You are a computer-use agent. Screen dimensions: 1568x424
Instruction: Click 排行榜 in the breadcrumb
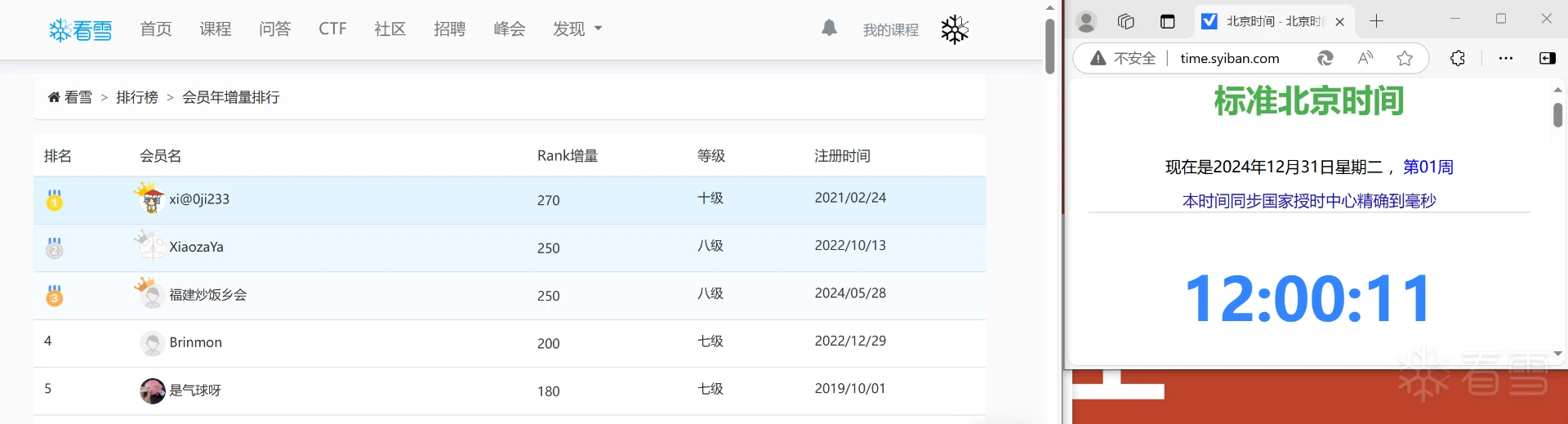[x=137, y=97]
